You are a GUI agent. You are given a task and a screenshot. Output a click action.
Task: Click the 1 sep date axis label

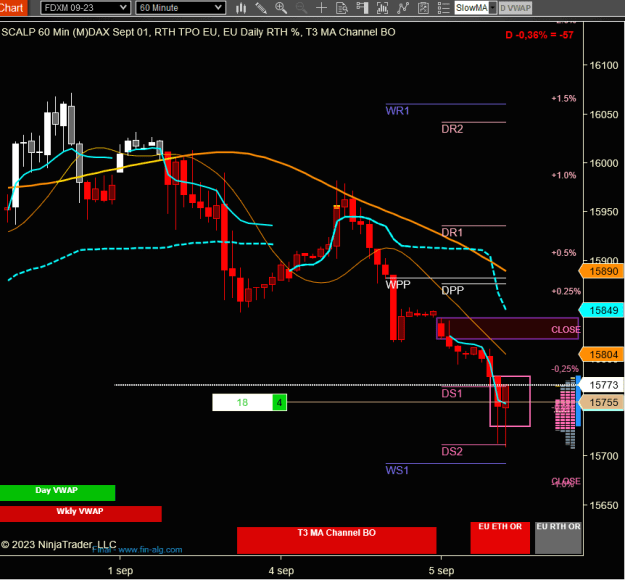coord(120,571)
